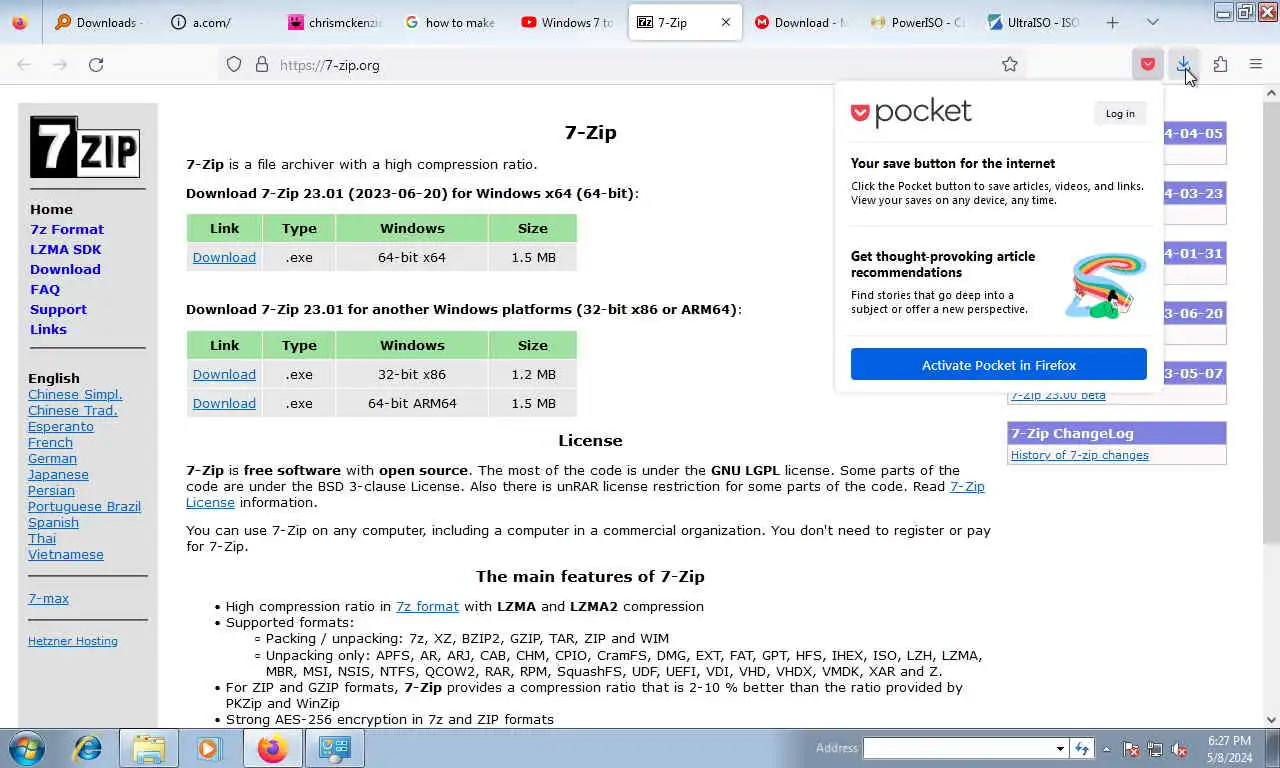Open the Firefox downloads panel icon
This screenshot has height=768, width=1280.
[x=1184, y=64]
